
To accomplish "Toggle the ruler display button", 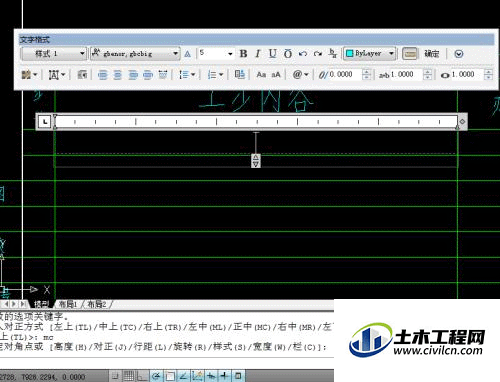I will [410, 54].
